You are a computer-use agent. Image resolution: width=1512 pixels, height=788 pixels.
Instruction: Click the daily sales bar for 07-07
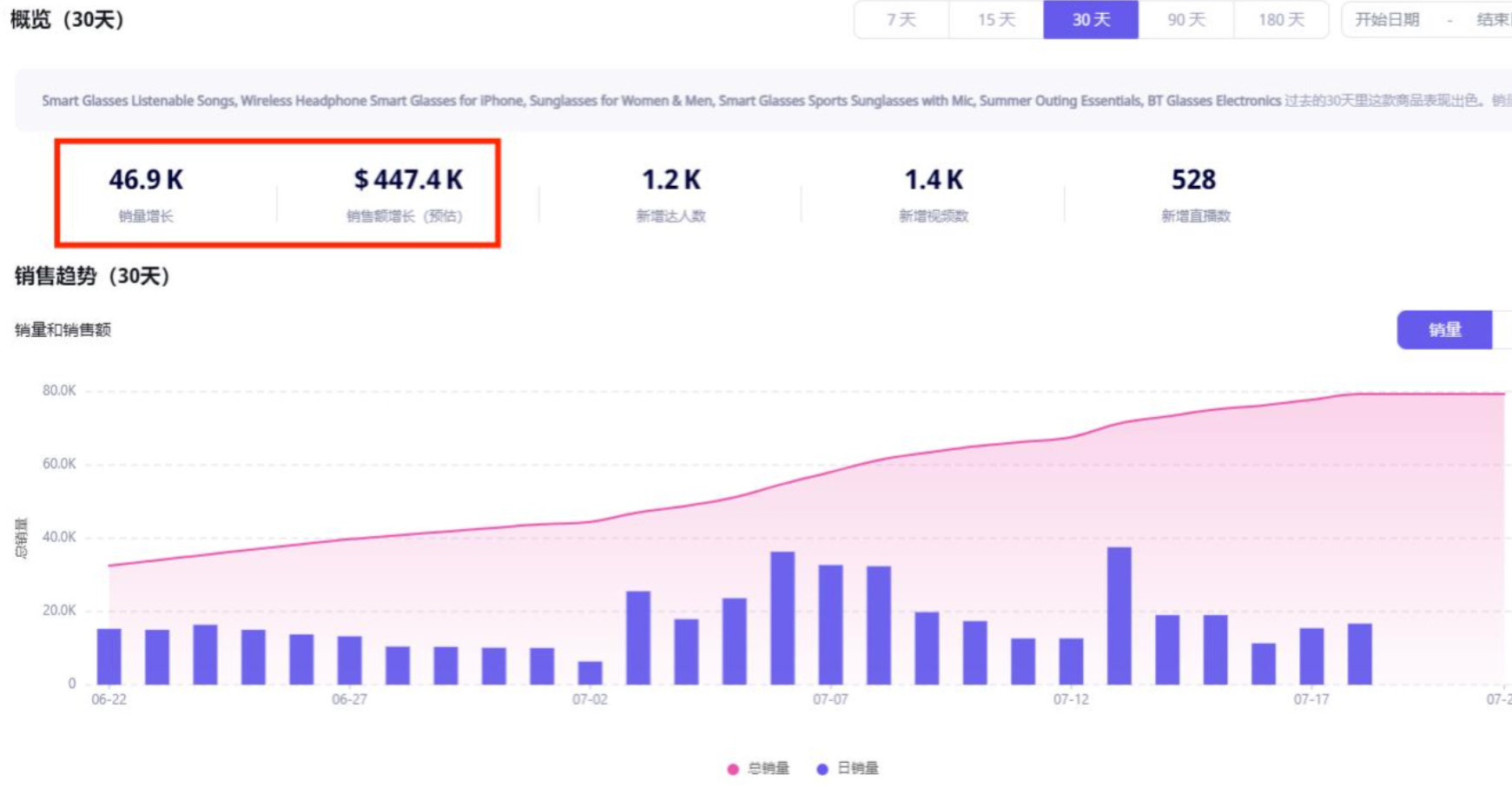(830, 625)
